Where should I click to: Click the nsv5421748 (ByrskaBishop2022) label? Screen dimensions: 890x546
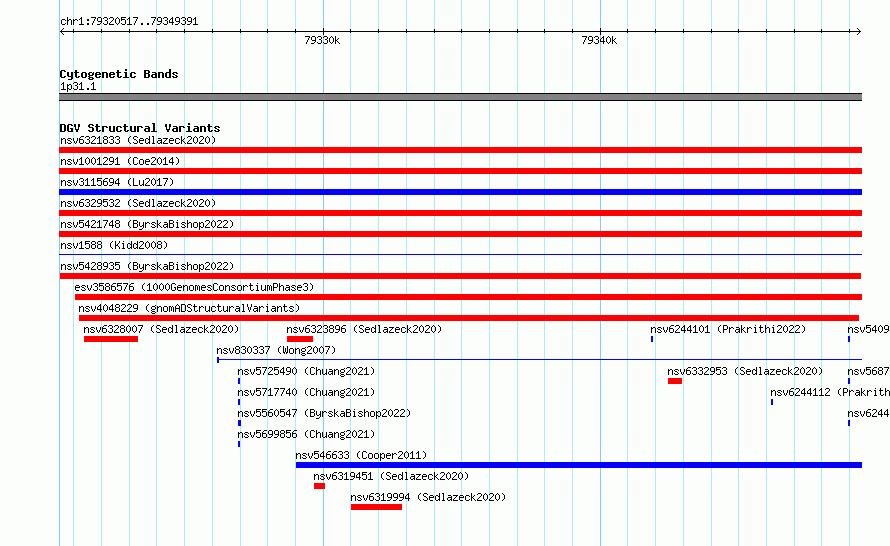[147, 224]
